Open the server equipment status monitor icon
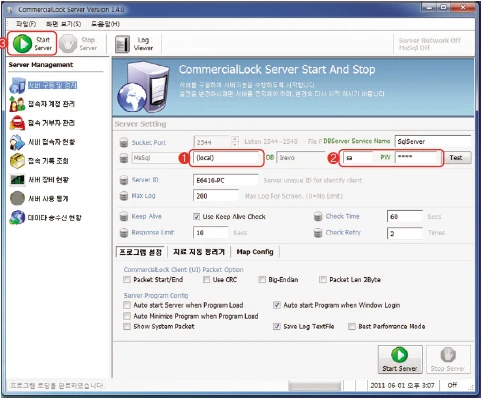This screenshot has width=482, height=399. tap(17, 180)
